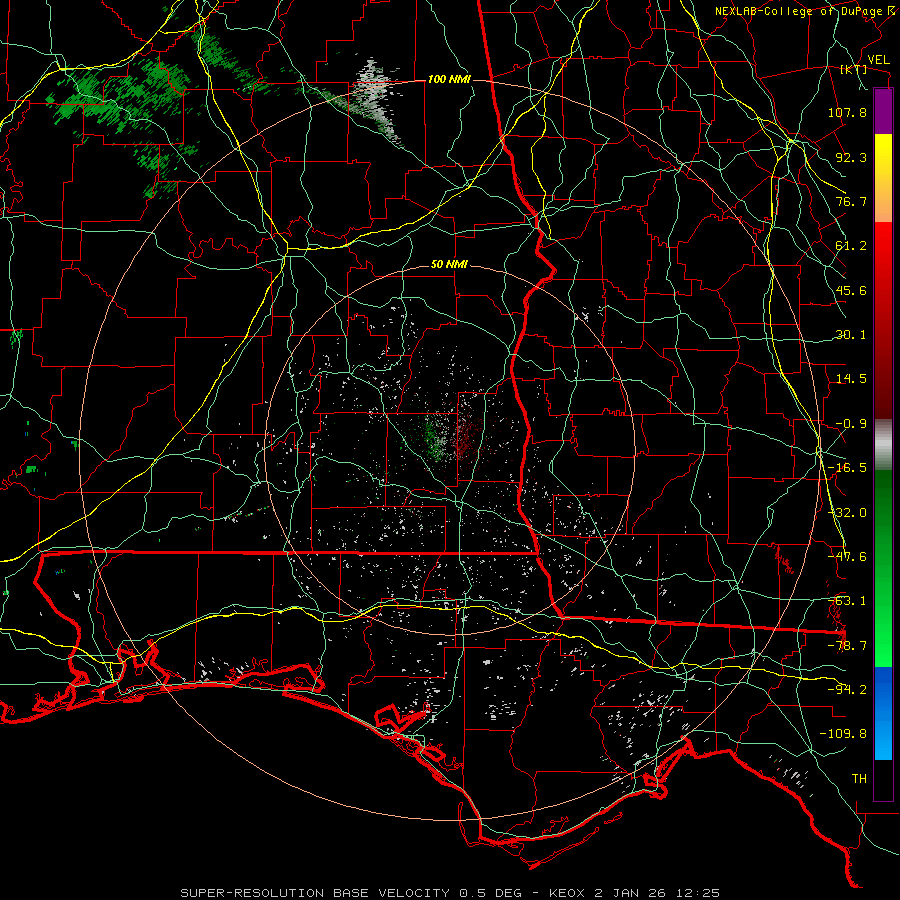Click the 92.3 velocity scale value

[851, 157]
